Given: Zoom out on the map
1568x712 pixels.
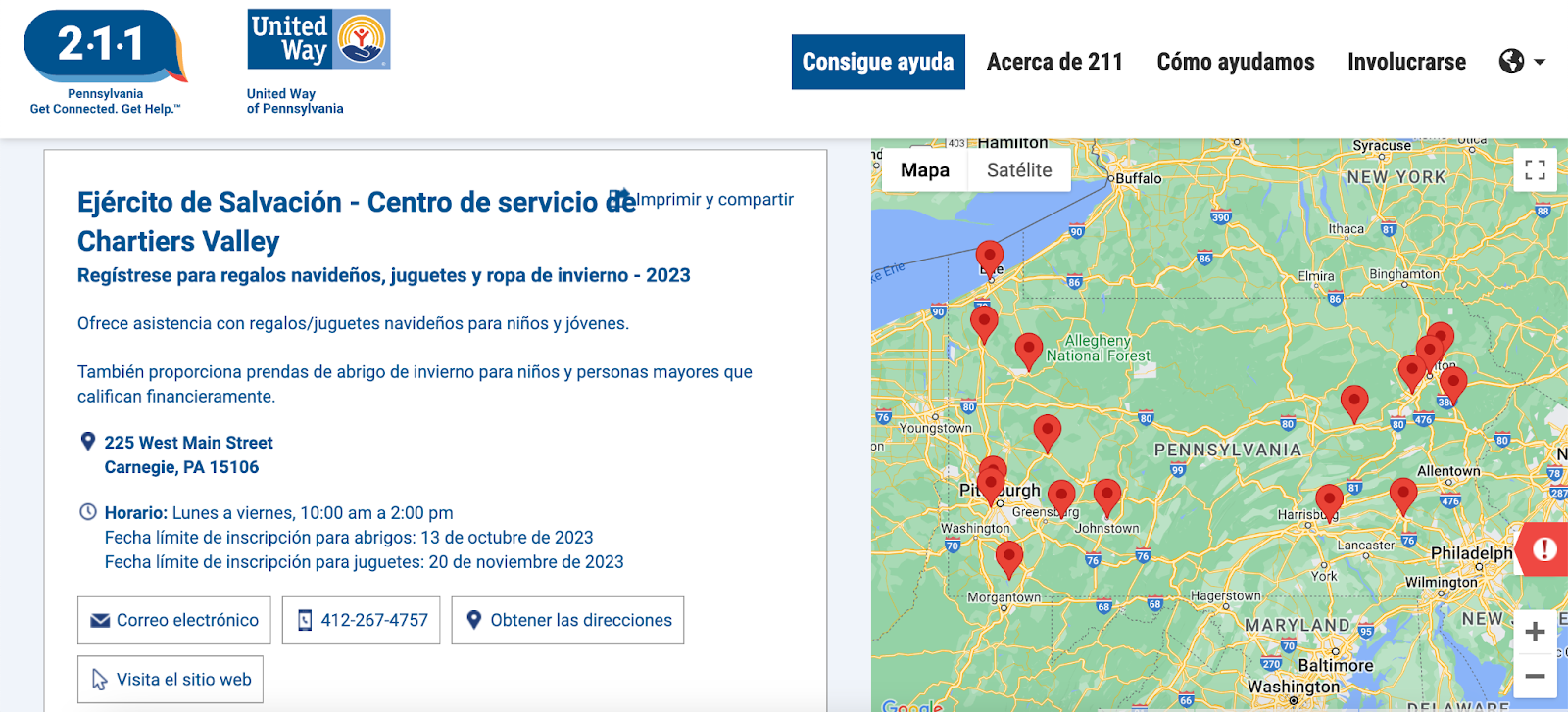Looking at the screenshot, I should pyautogui.click(x=1535, y=677).
